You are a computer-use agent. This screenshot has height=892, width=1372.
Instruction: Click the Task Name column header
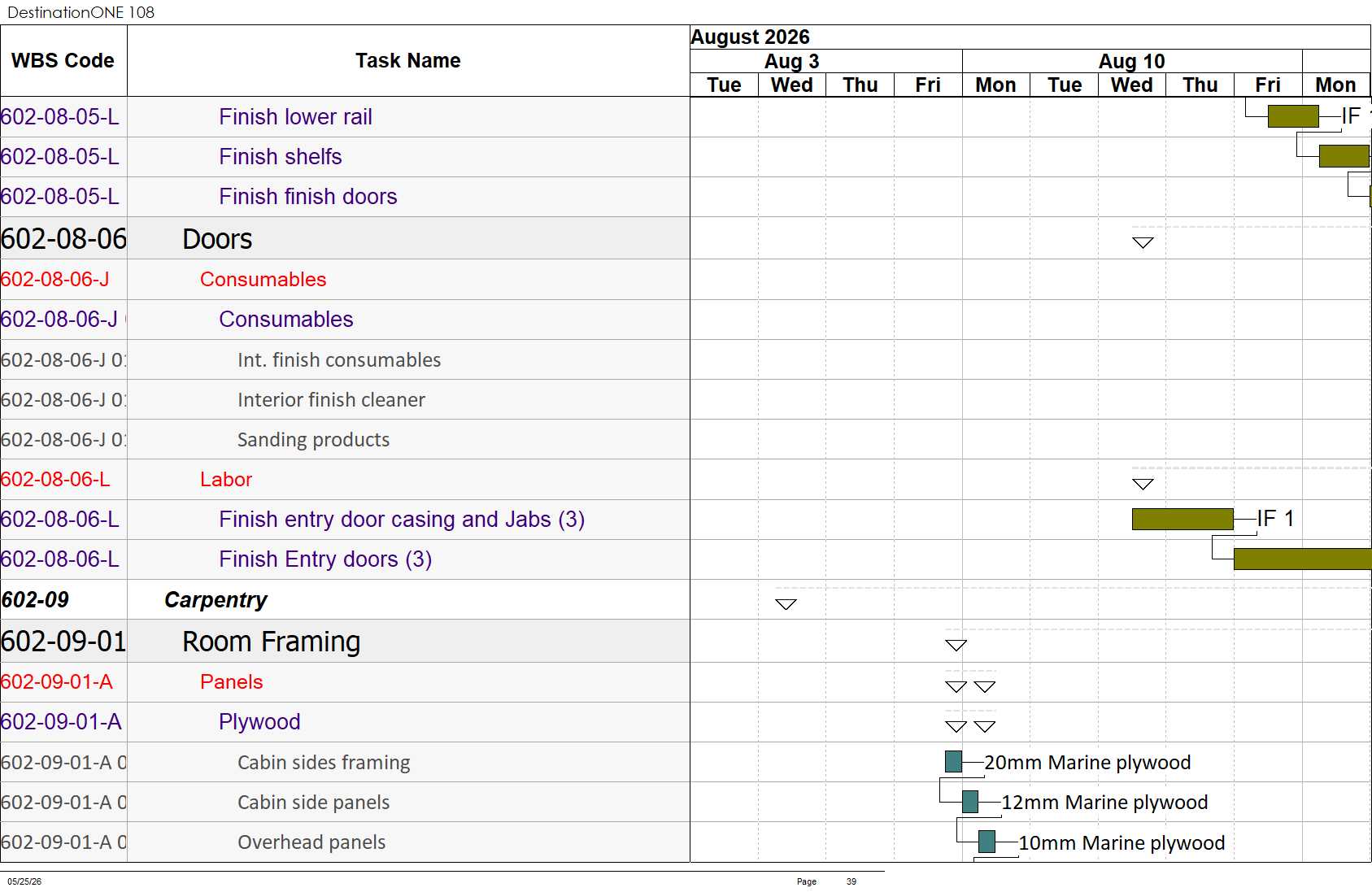pyautogui.click(x=408, y=61)
